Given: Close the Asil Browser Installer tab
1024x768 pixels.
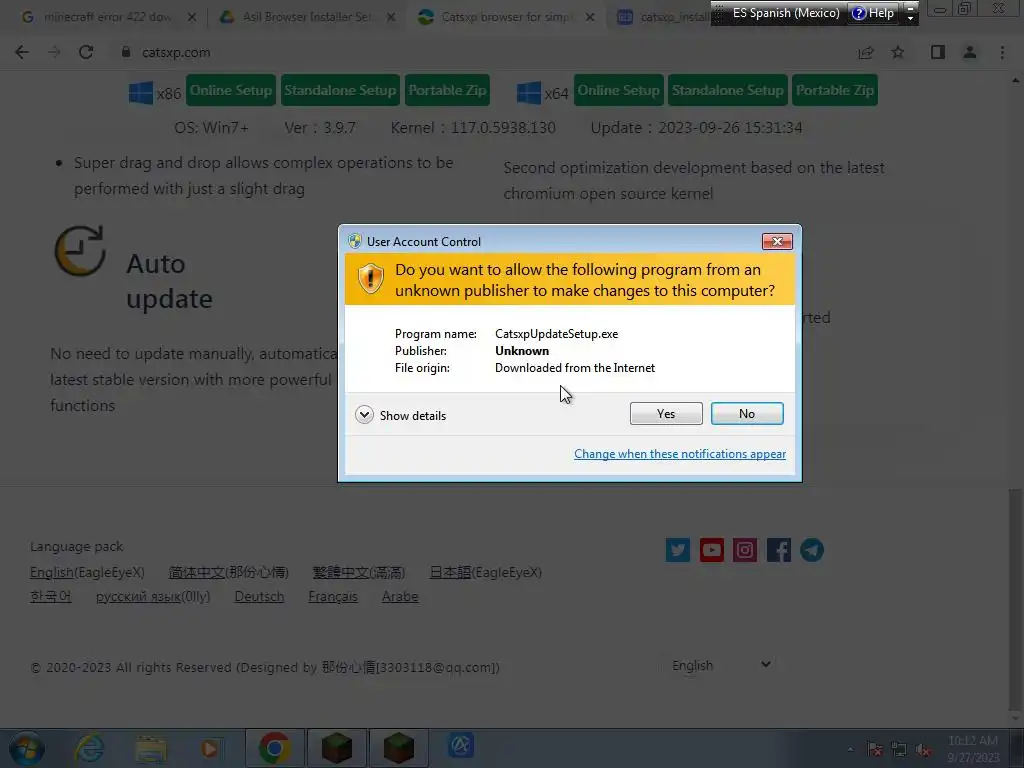Looking at the screenshot, I should point(391,18).
